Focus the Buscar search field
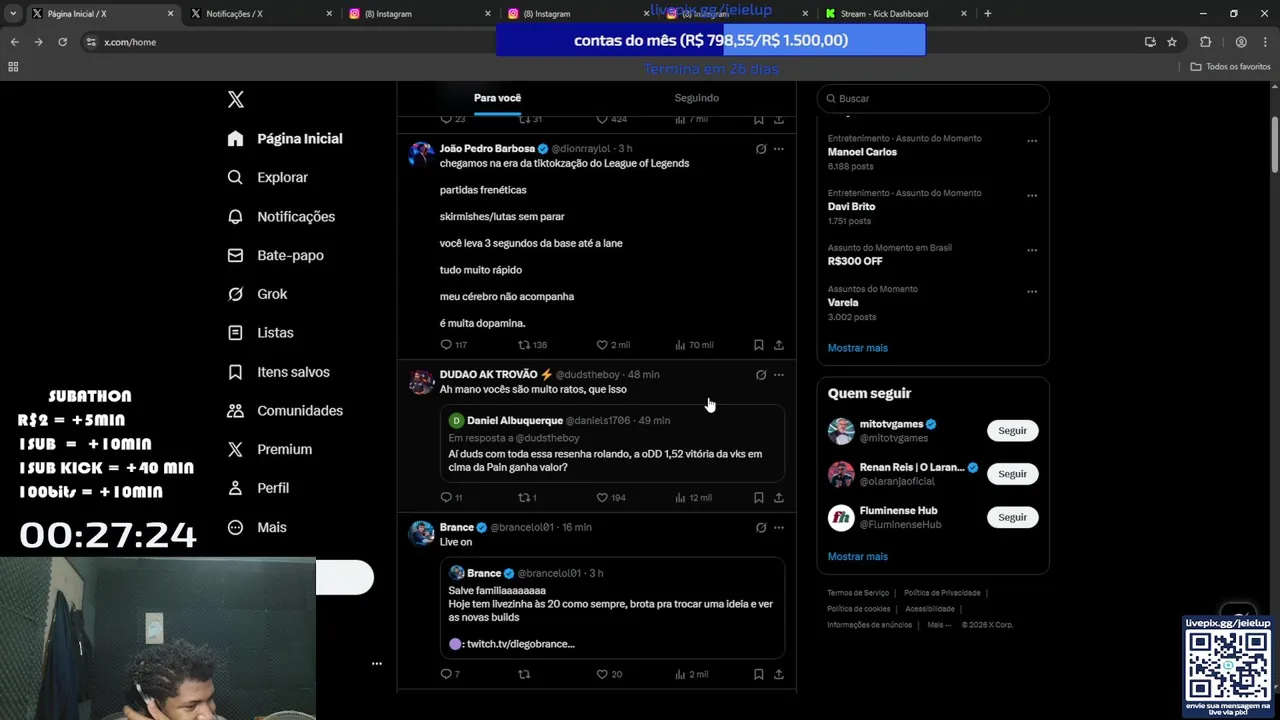This screenshot has width=1280, height=720. pos(933,99)
